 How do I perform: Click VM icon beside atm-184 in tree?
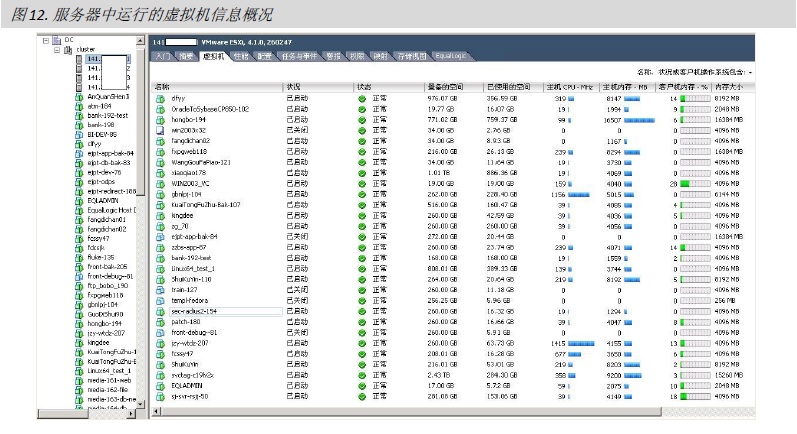coord(79,106)
